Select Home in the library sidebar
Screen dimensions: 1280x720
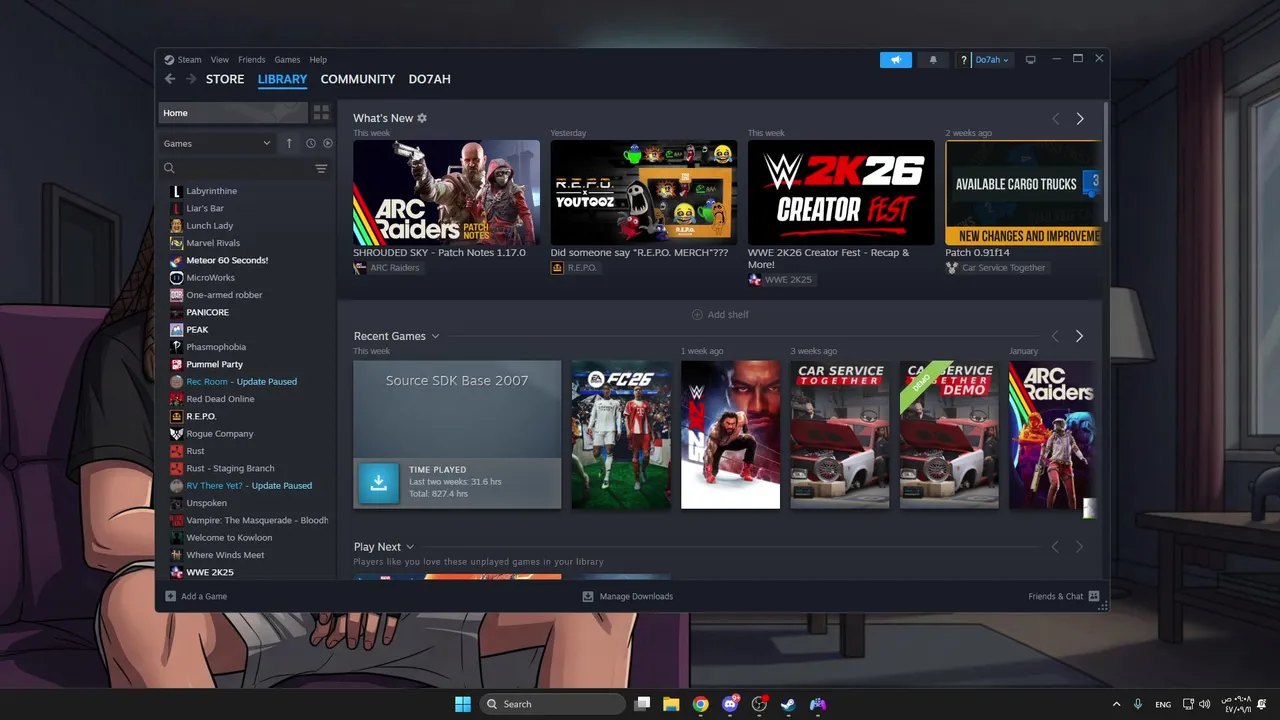[x=233, y=113]
